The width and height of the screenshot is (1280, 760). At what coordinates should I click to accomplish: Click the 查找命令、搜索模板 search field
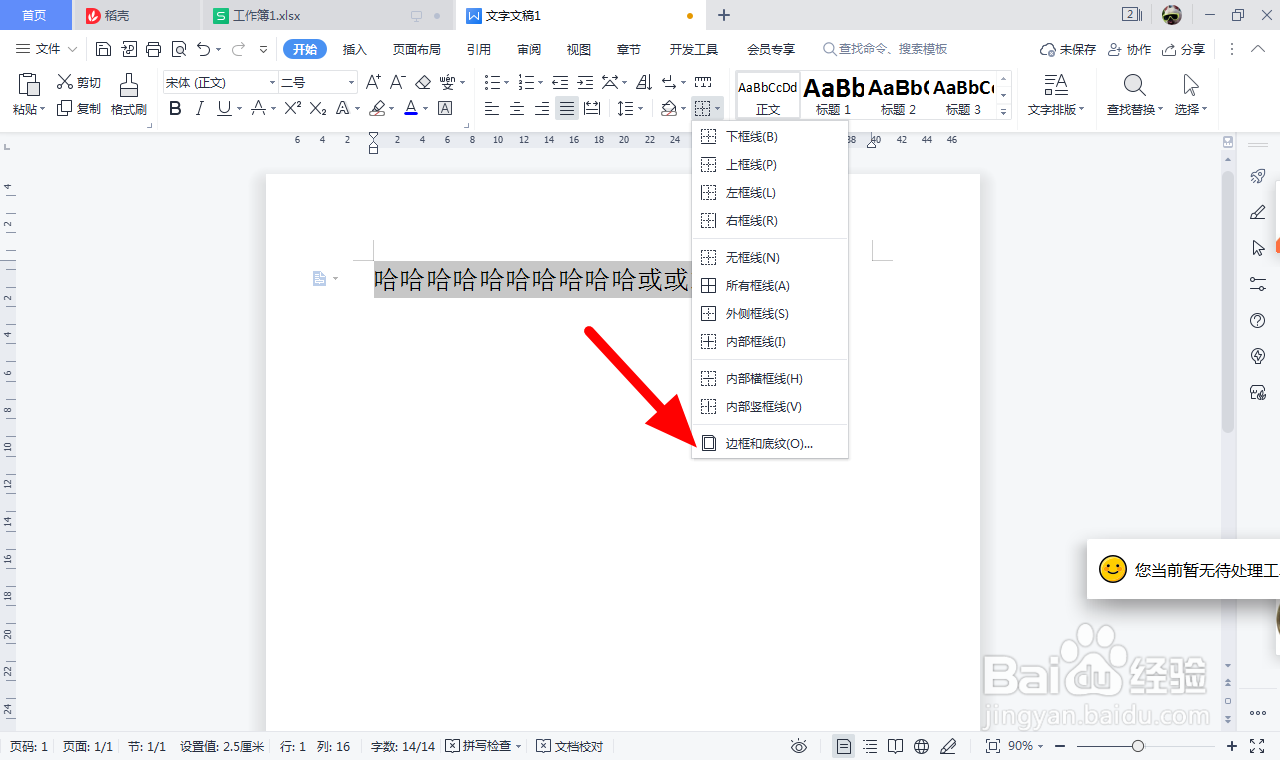coord(886,49)
